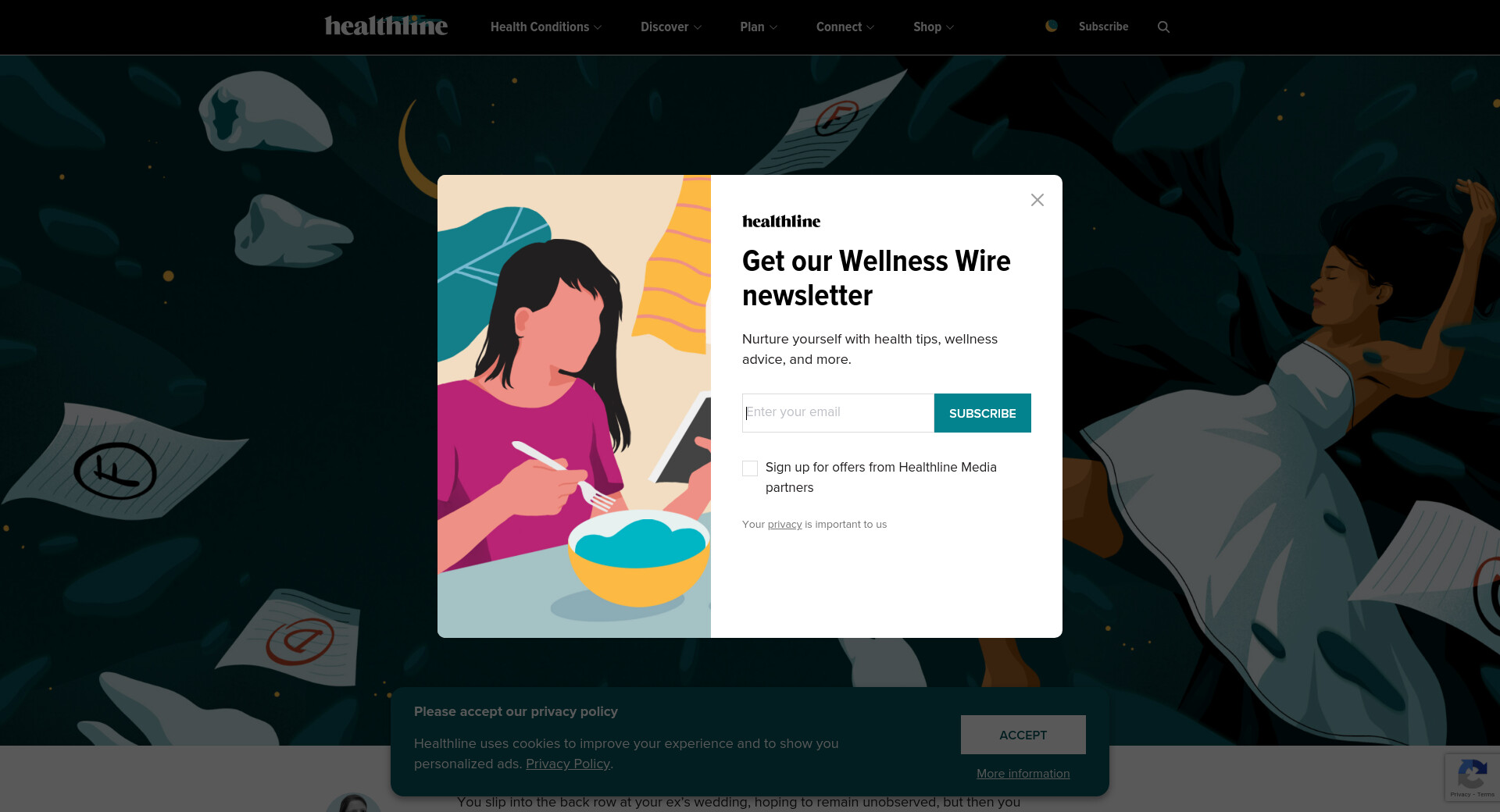Open the Plan dropdown menu
Screen dimensions: 1500x812
pos(759,27)
